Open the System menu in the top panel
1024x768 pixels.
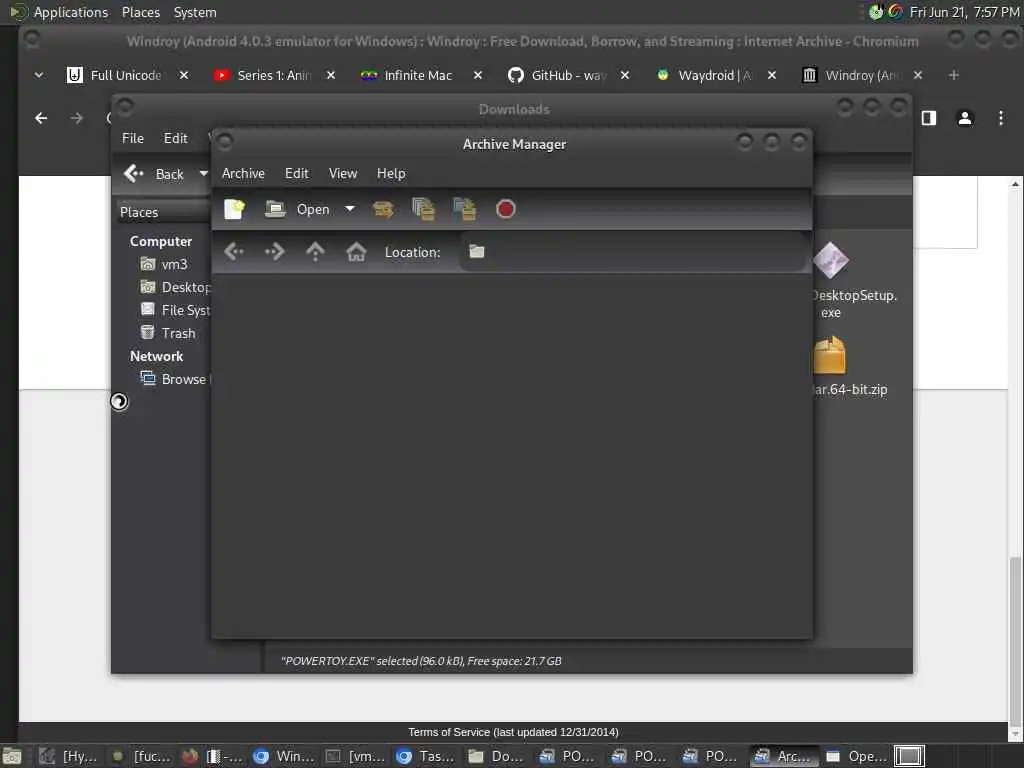click(x=195, y=12)
